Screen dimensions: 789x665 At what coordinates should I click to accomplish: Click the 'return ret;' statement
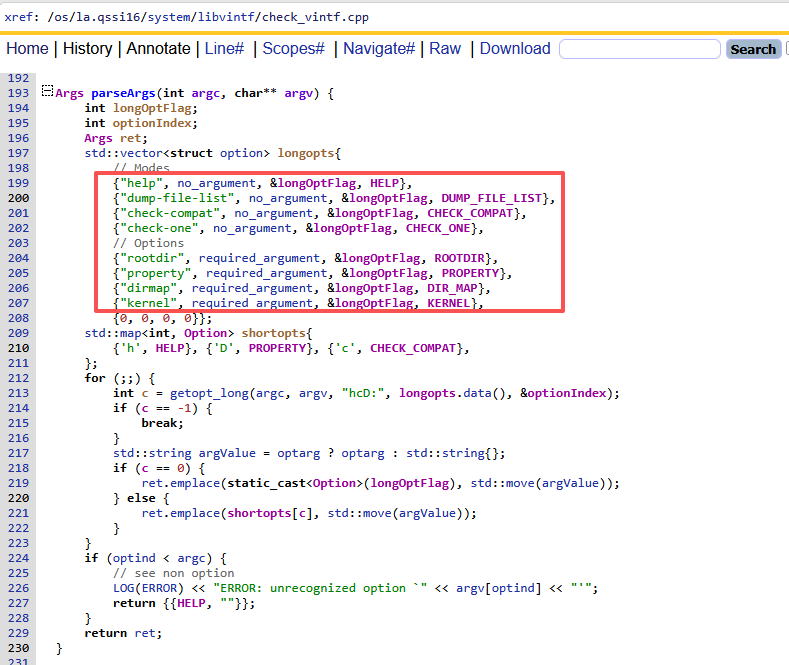[x=123, y=633]
